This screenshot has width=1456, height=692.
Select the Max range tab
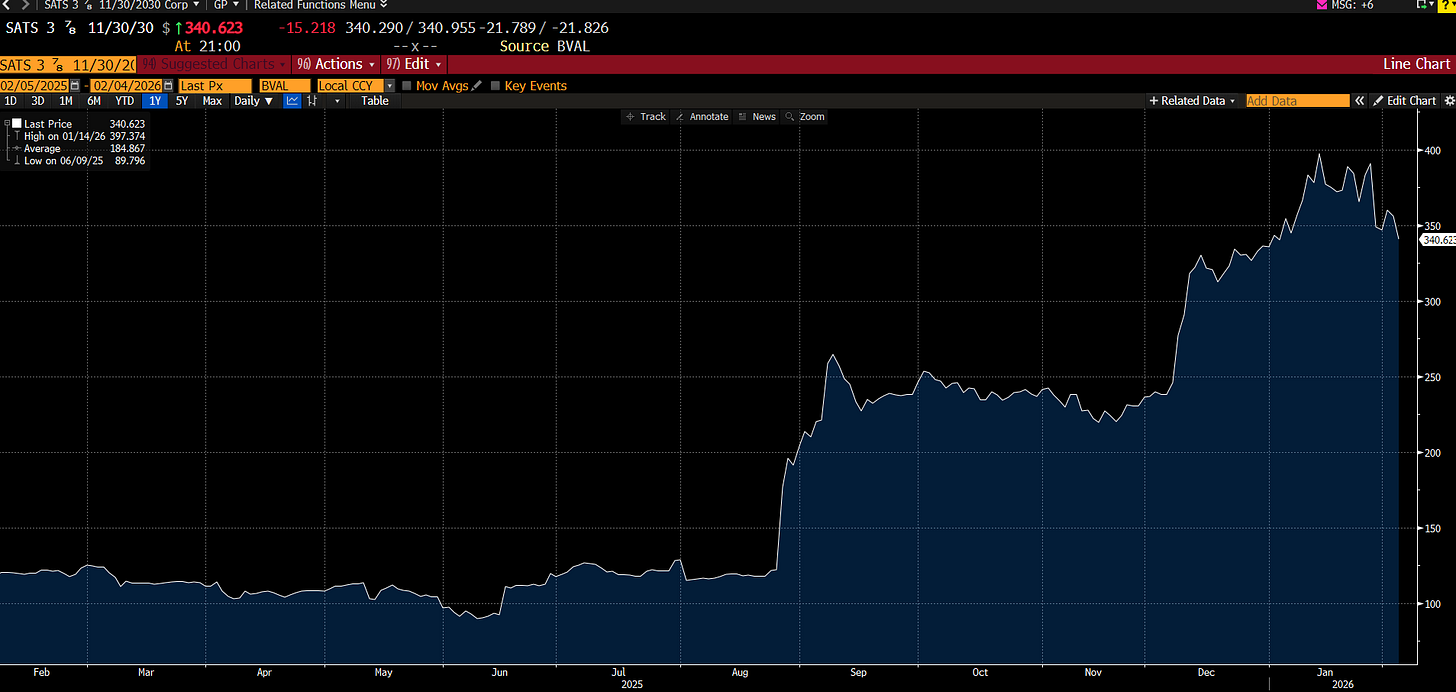coord(212,101)
